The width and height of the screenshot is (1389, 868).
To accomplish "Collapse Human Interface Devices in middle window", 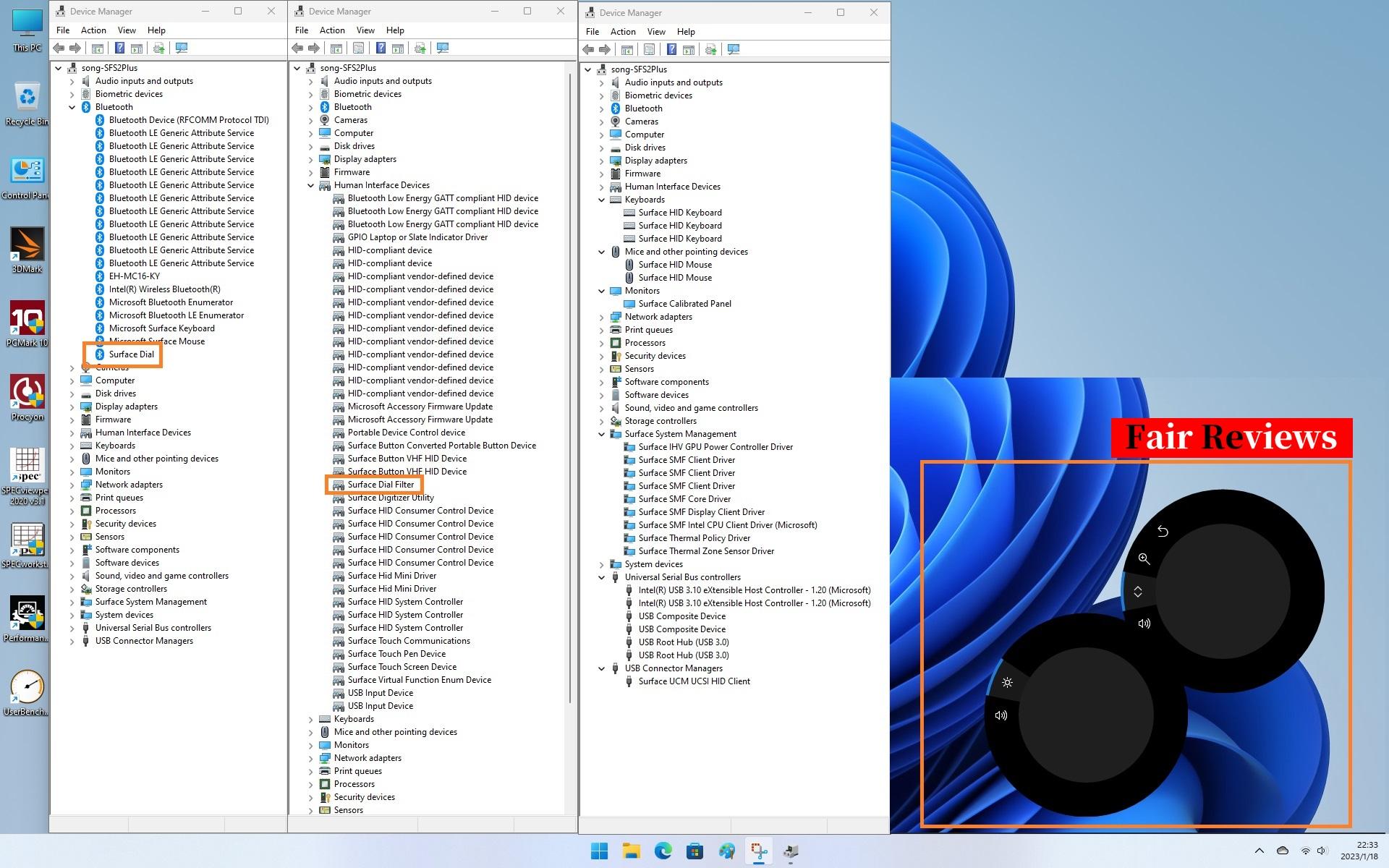I will 311,185.
